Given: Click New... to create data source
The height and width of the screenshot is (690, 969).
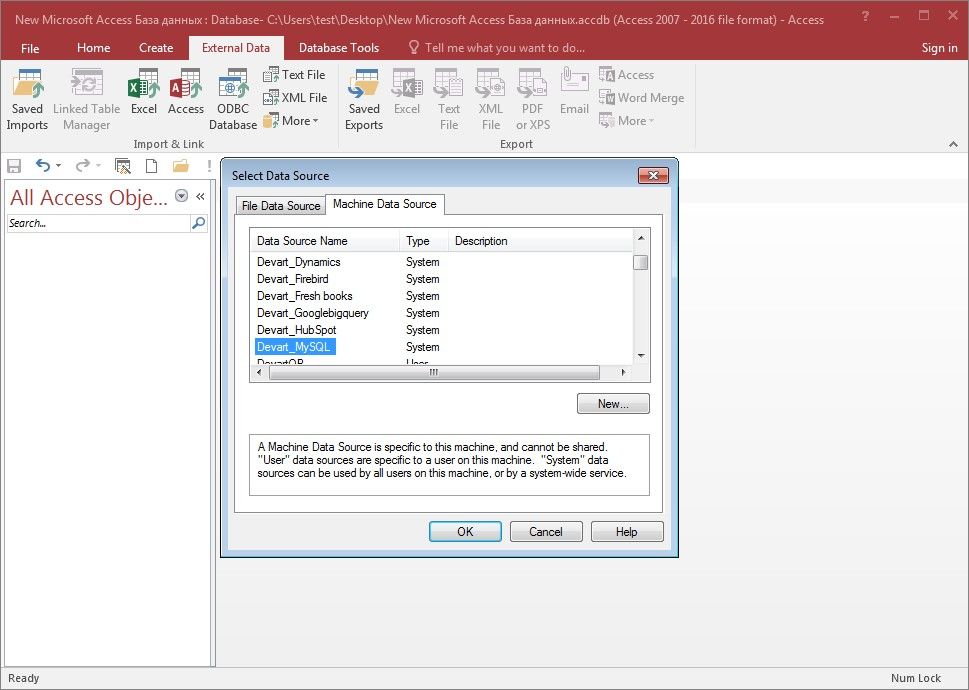Looking at the screenshot, I should [x=613, y=404].
